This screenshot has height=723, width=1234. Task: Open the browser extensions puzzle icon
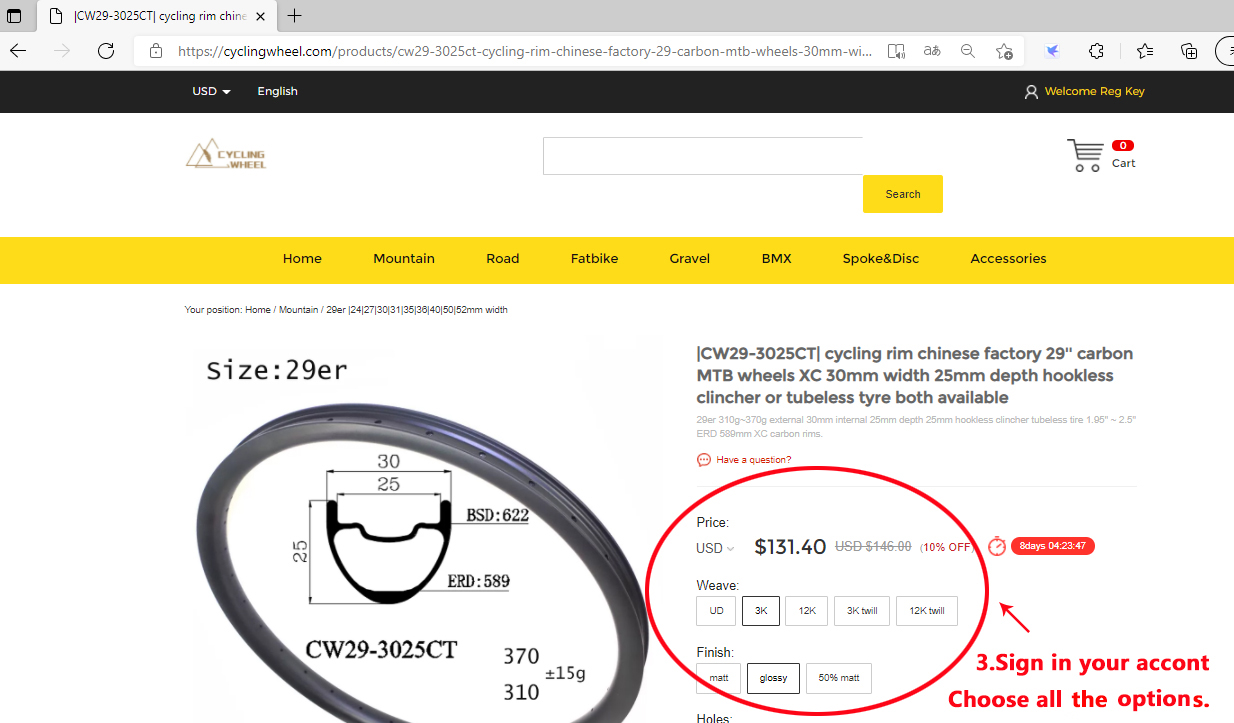(x=1097, y=51)
